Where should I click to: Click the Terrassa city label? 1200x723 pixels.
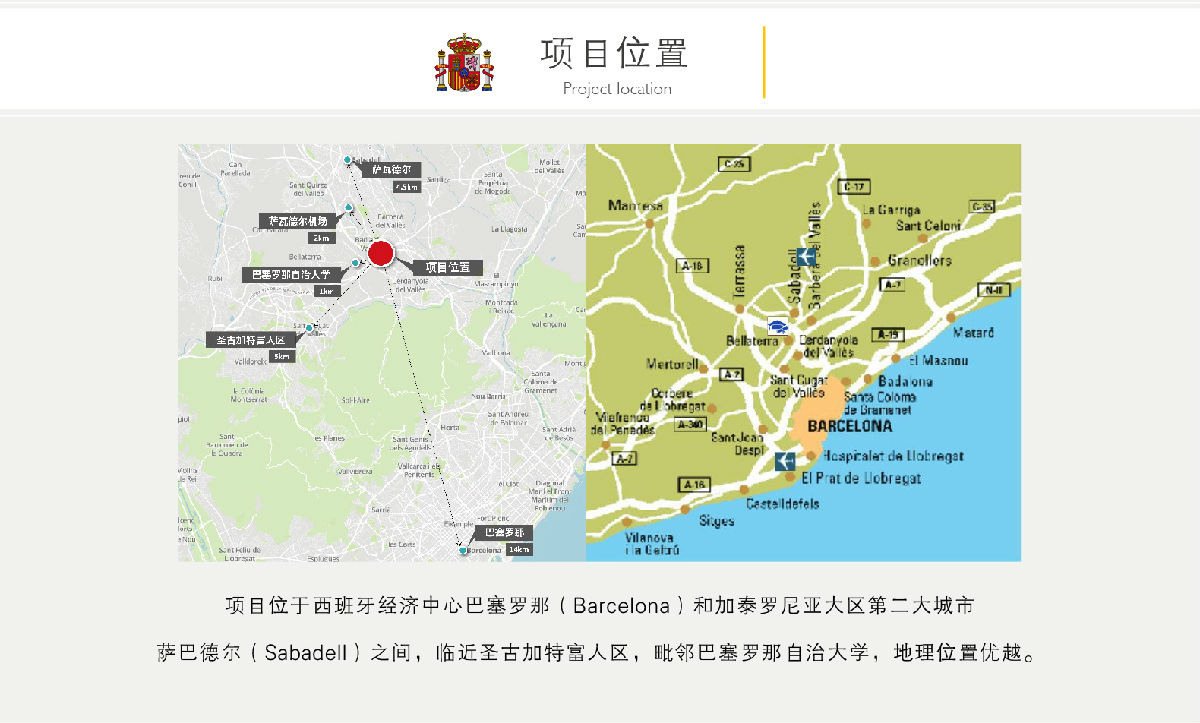[740, 270]
